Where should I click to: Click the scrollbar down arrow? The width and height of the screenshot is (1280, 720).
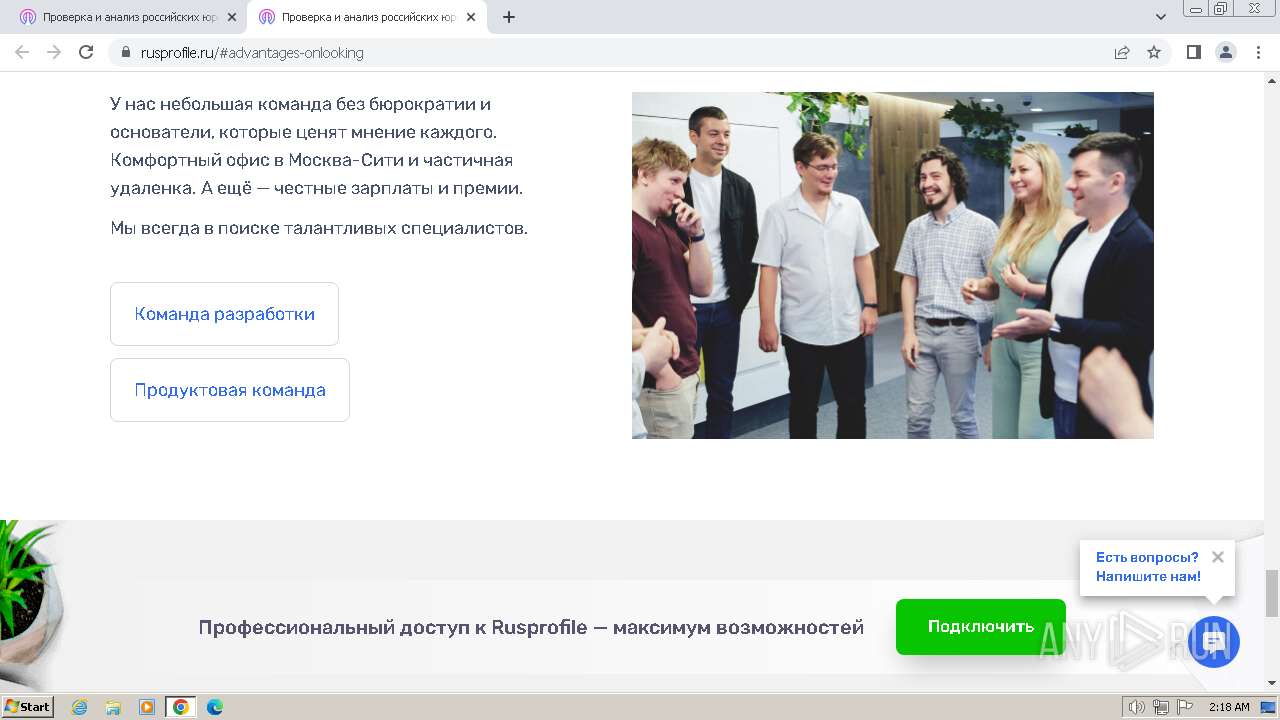pyautogui.click(x=1272, y=683)
